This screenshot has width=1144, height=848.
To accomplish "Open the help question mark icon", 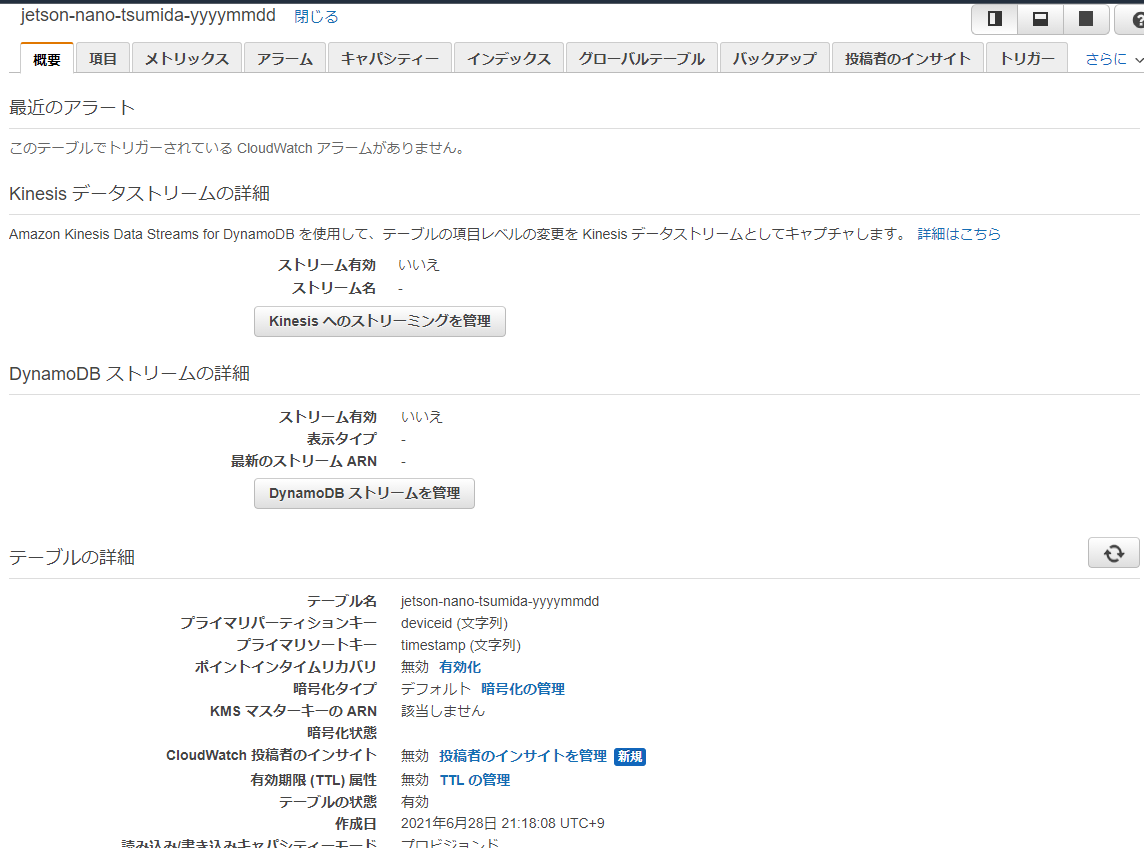I will [1135, 20].
